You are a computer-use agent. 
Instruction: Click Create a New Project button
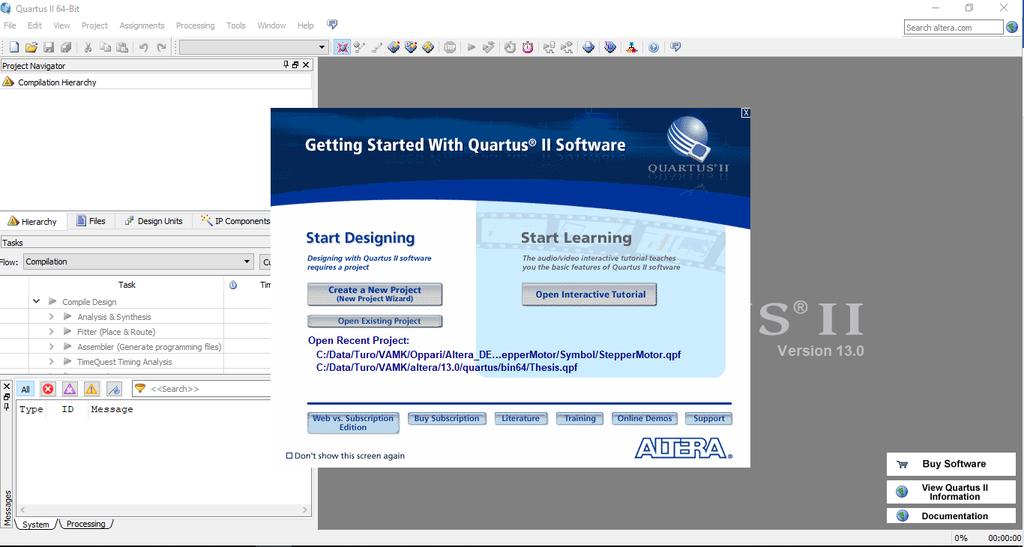(375, 294)
